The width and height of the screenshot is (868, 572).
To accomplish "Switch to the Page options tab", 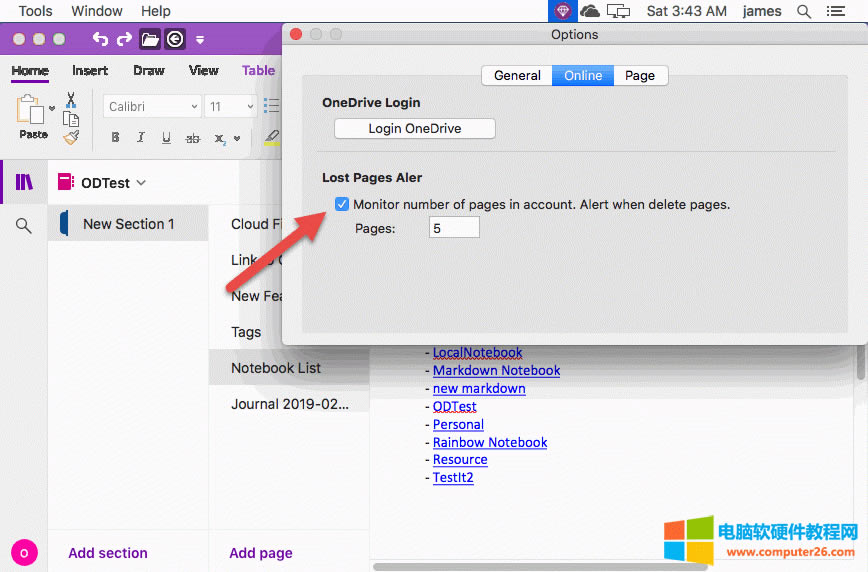I will (640, 75).
